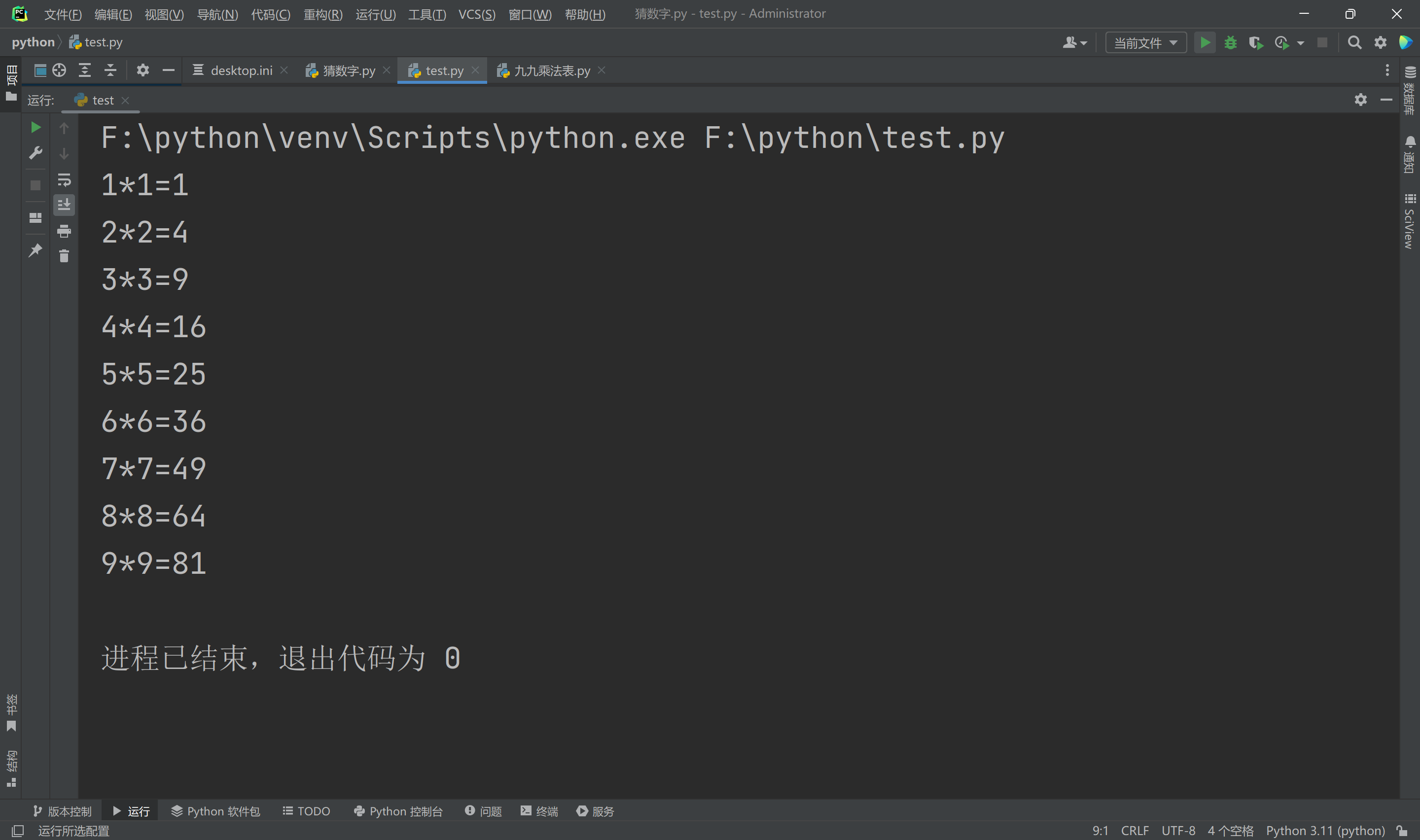This screenshot has height=840, width=1420.
Task: Click the Debug bug icon
Action: tap(1230, 42)
